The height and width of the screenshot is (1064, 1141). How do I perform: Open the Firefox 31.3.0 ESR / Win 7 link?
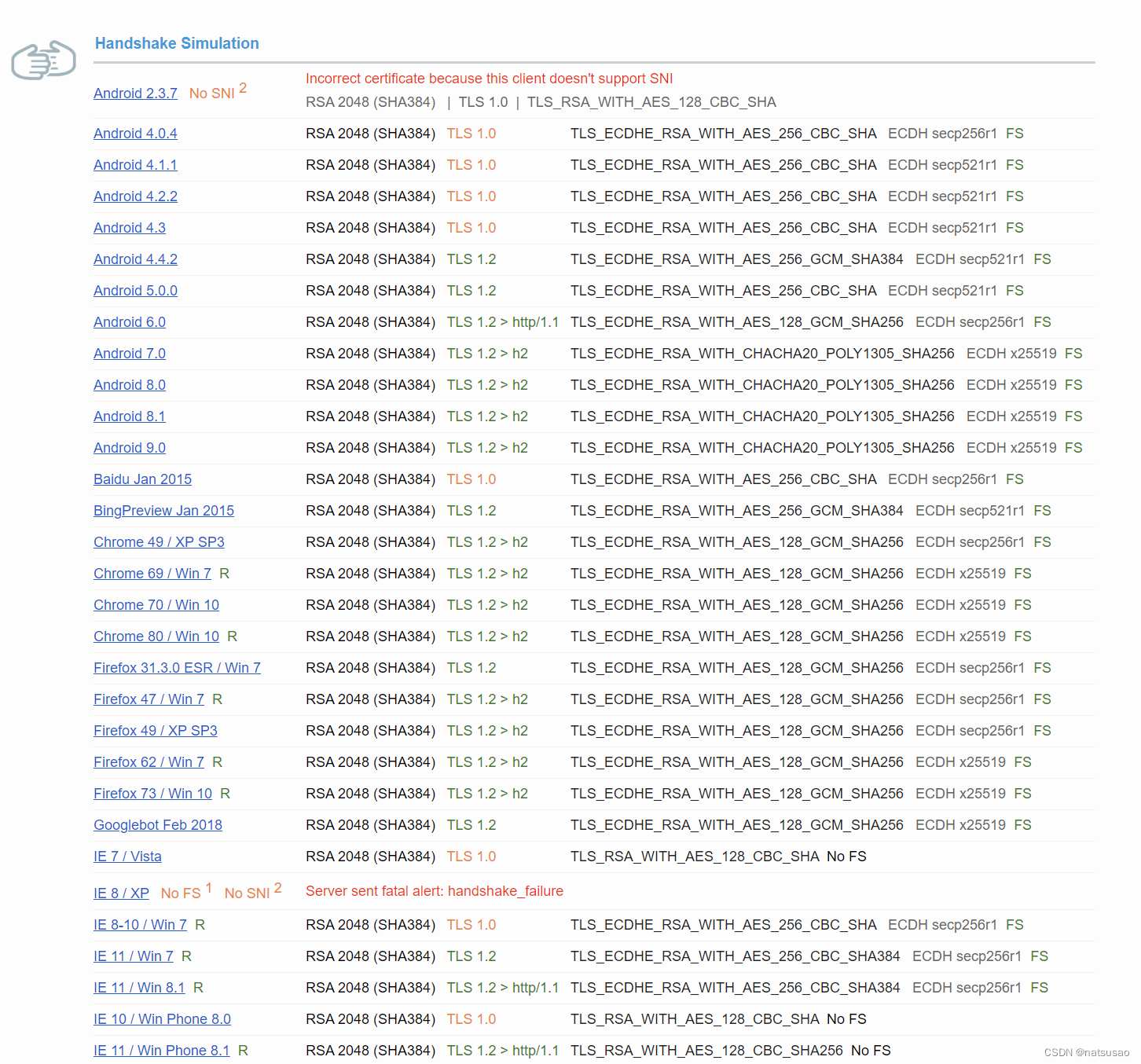coord(177,668)
